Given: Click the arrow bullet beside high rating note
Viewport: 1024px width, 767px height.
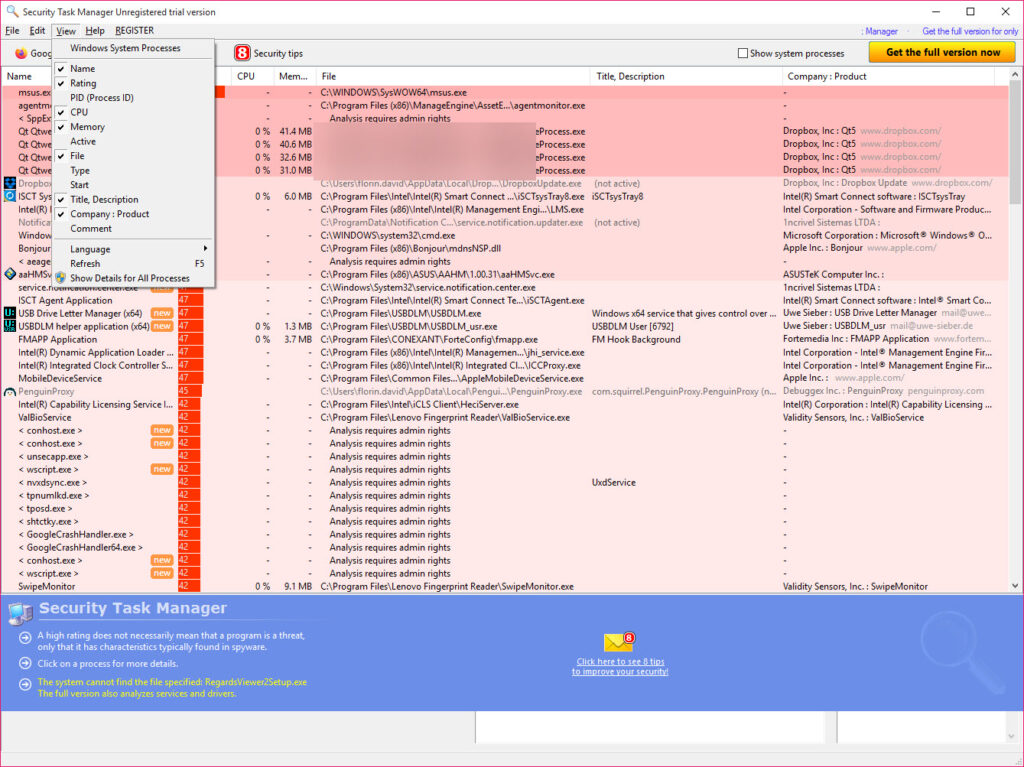Looking at the screenshot, I should pyautogui.click(x=25, y=638).
